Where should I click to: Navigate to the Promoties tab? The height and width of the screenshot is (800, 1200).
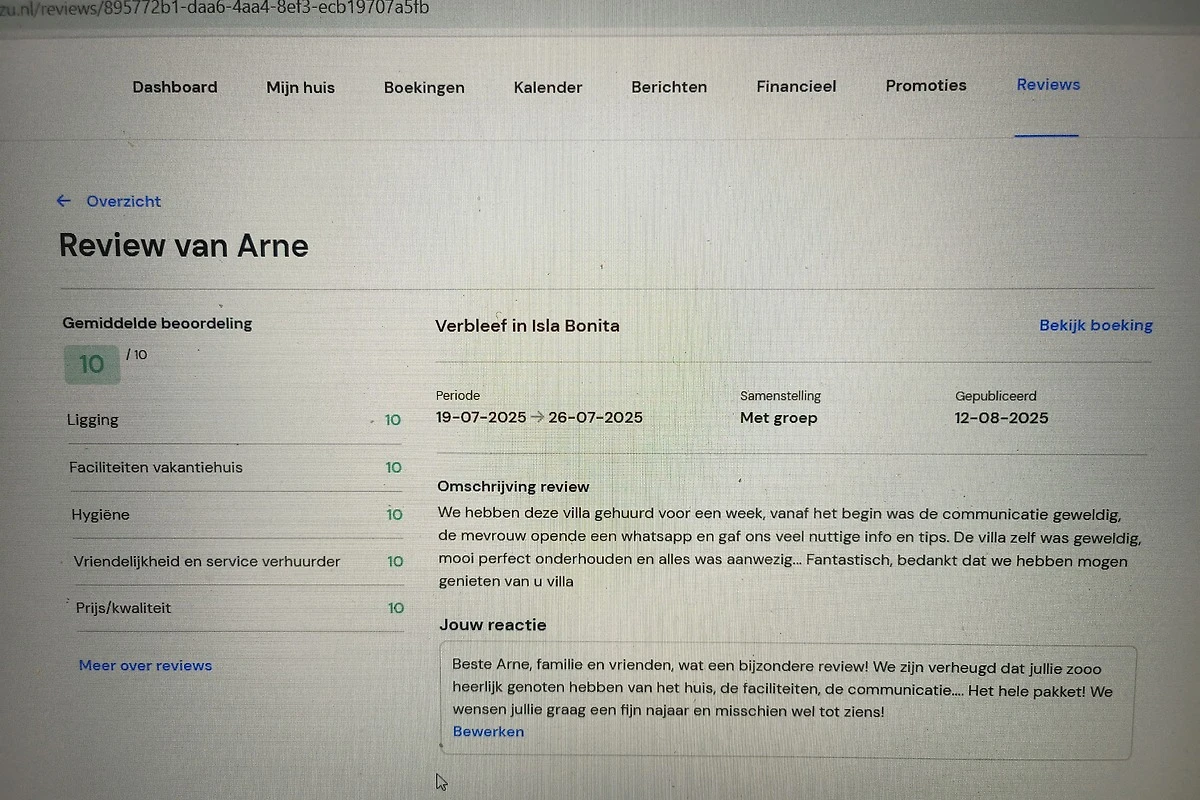click(x=926, y=85)
